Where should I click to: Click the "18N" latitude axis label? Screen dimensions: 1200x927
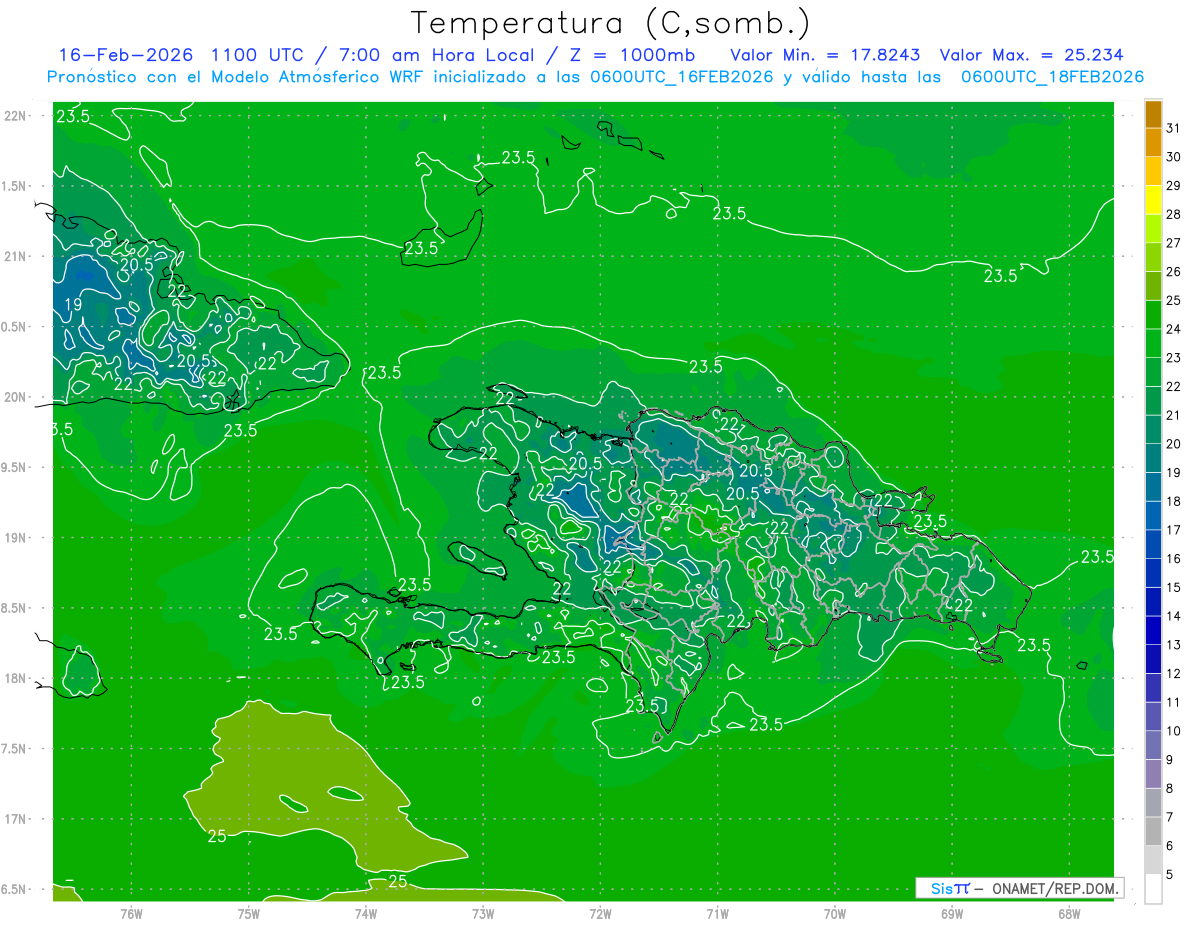click(15, 679)
